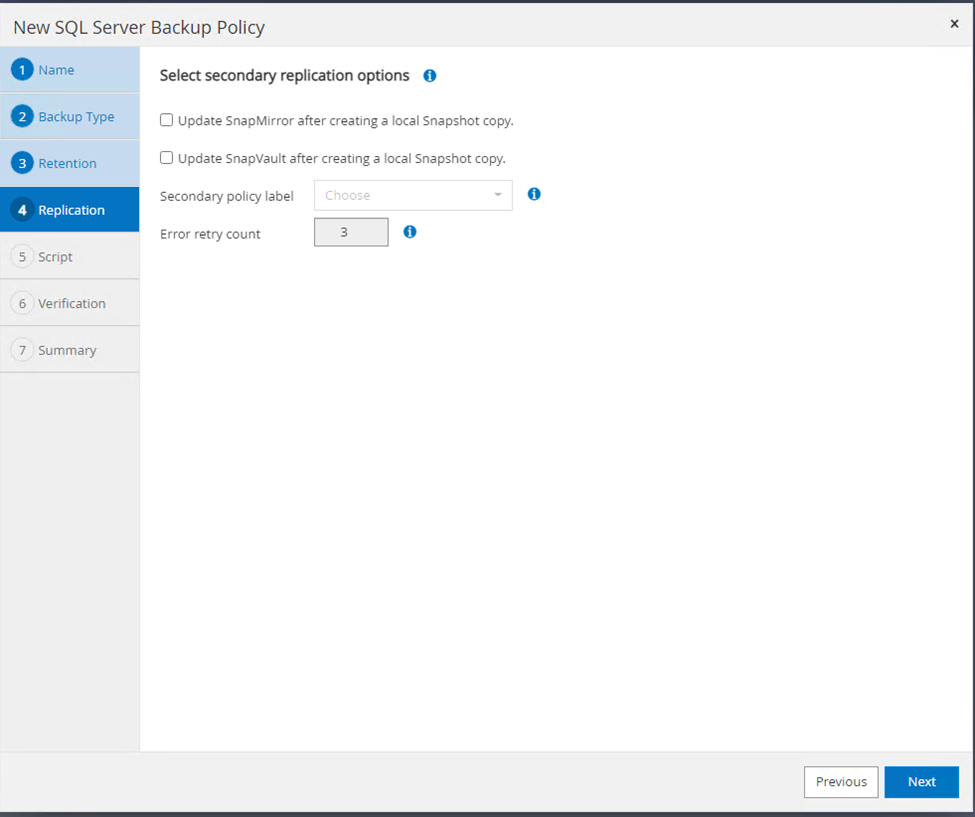Click info icon next to Secondary policy label
Viewport: 975px width, 817px height.
[534, 194]
